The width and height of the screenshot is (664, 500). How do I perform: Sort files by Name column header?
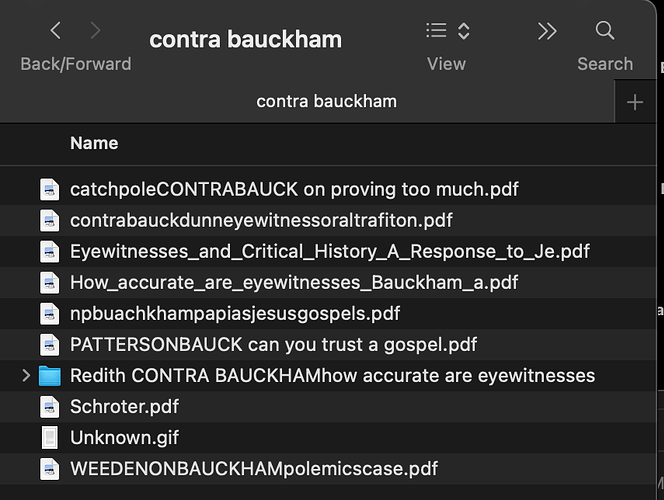[x=94, y=143]
